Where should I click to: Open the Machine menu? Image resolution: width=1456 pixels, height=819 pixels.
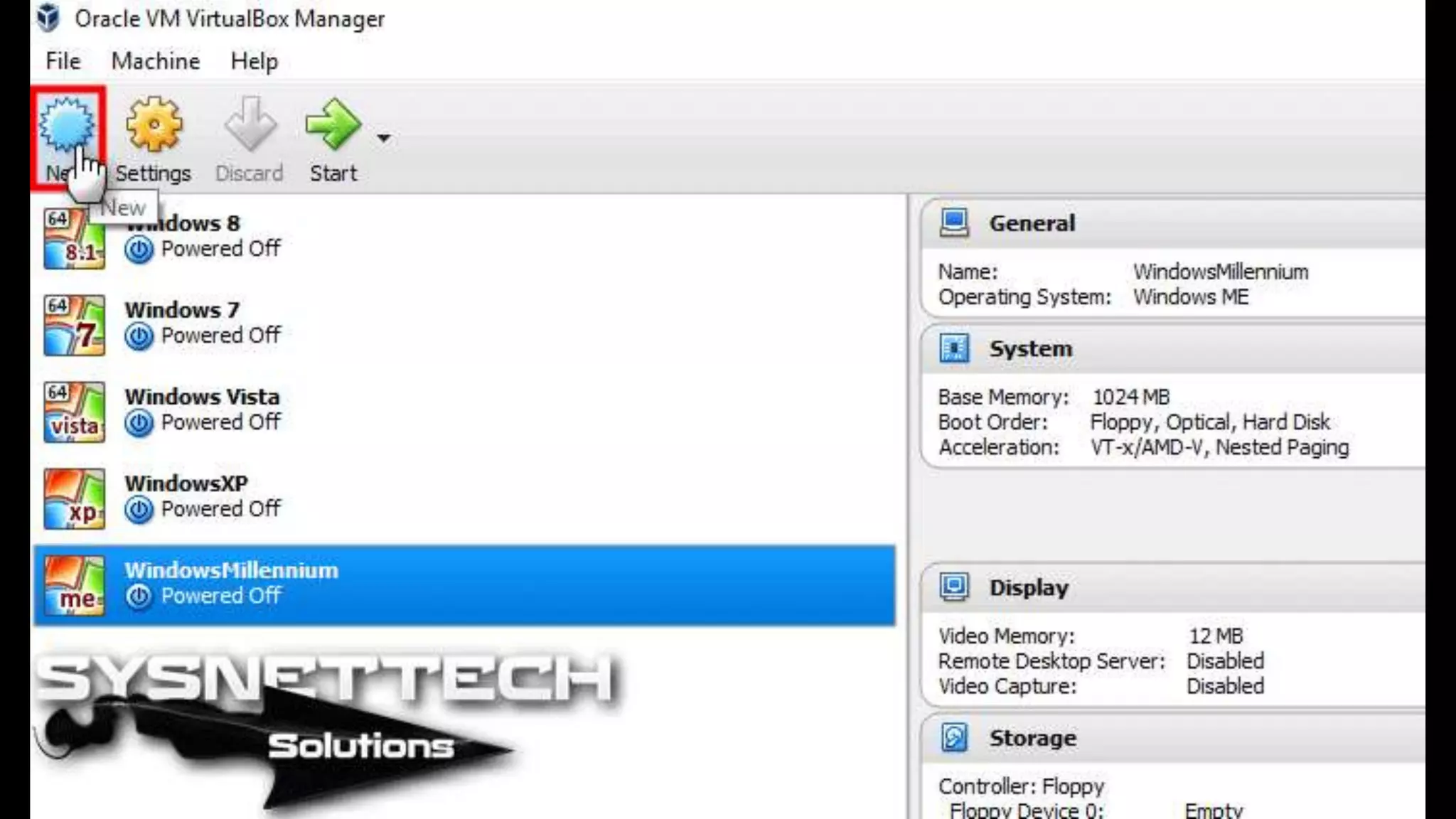tap(155, 61)
